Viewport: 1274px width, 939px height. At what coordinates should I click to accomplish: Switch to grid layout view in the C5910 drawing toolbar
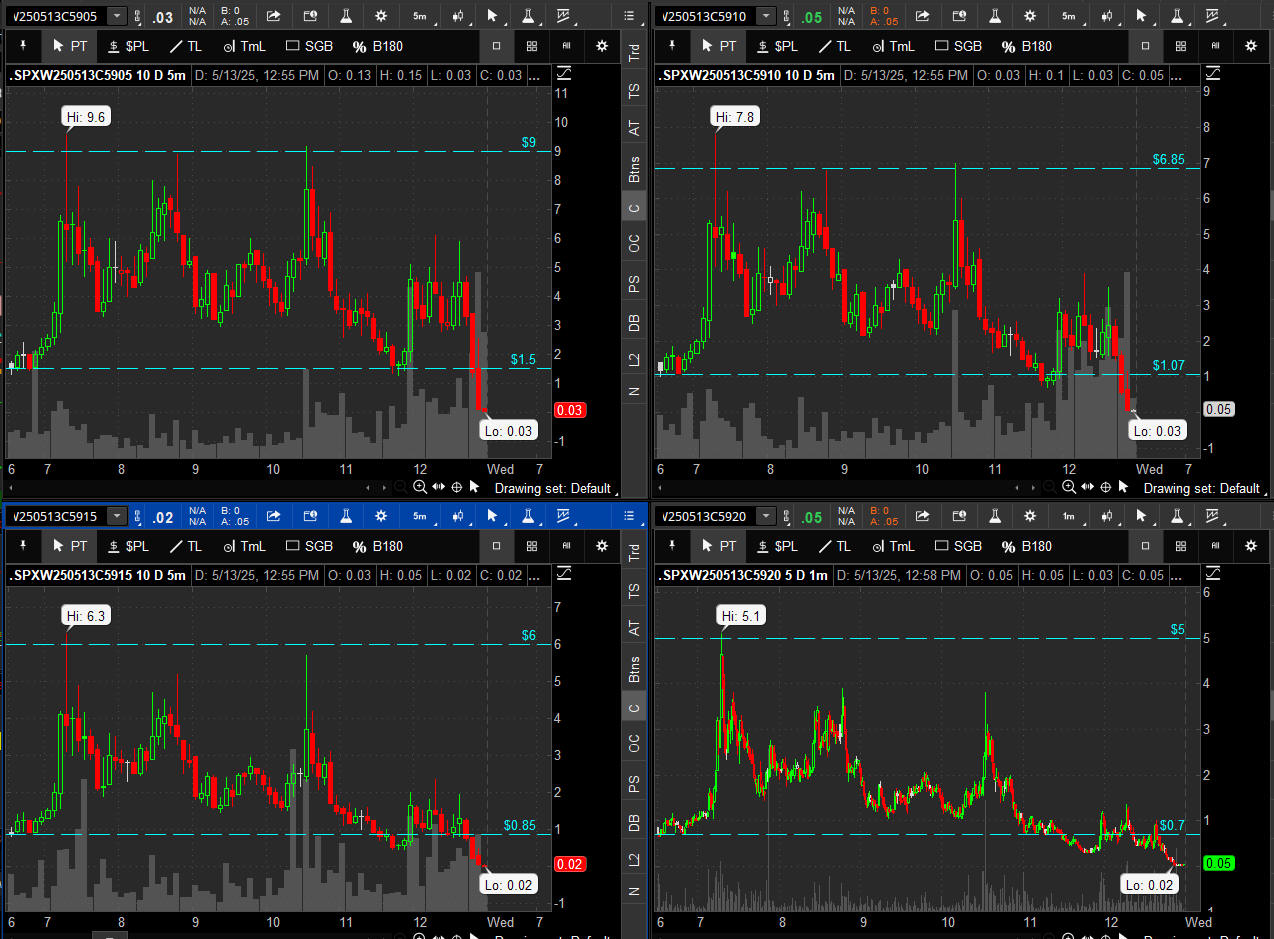[x=1181, y=46]
